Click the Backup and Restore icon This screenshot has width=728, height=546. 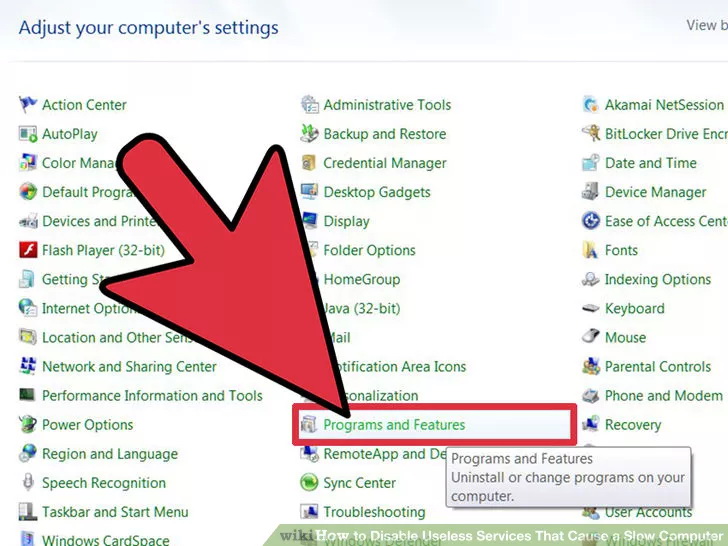click(309, 134)
